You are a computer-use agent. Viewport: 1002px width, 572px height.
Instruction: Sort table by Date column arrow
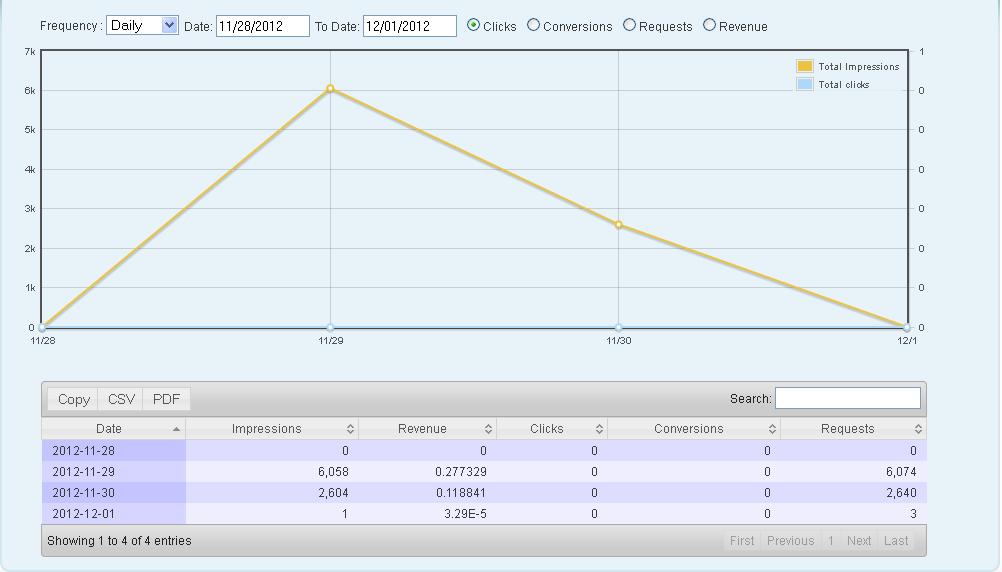(177, 429)
